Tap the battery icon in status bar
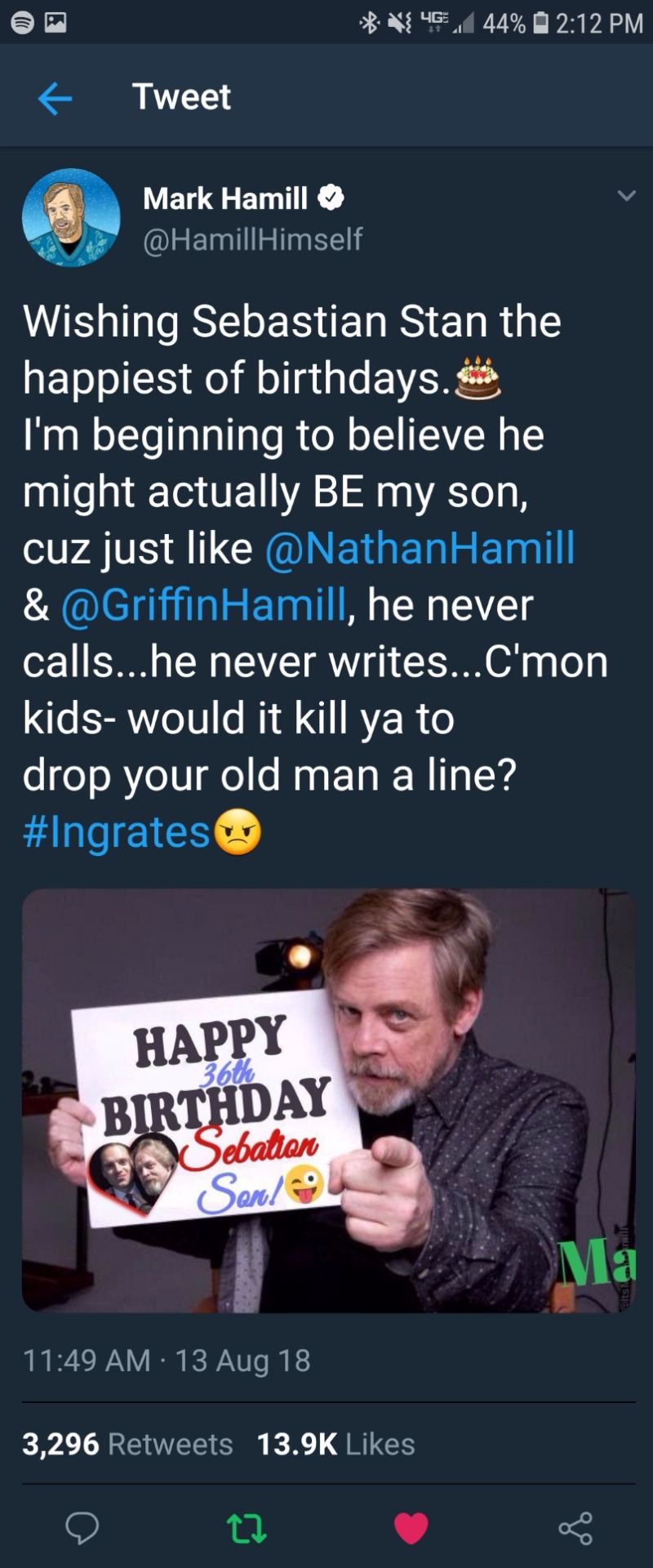The height and width of the screenshot is (1568, 653). point(540,23)
